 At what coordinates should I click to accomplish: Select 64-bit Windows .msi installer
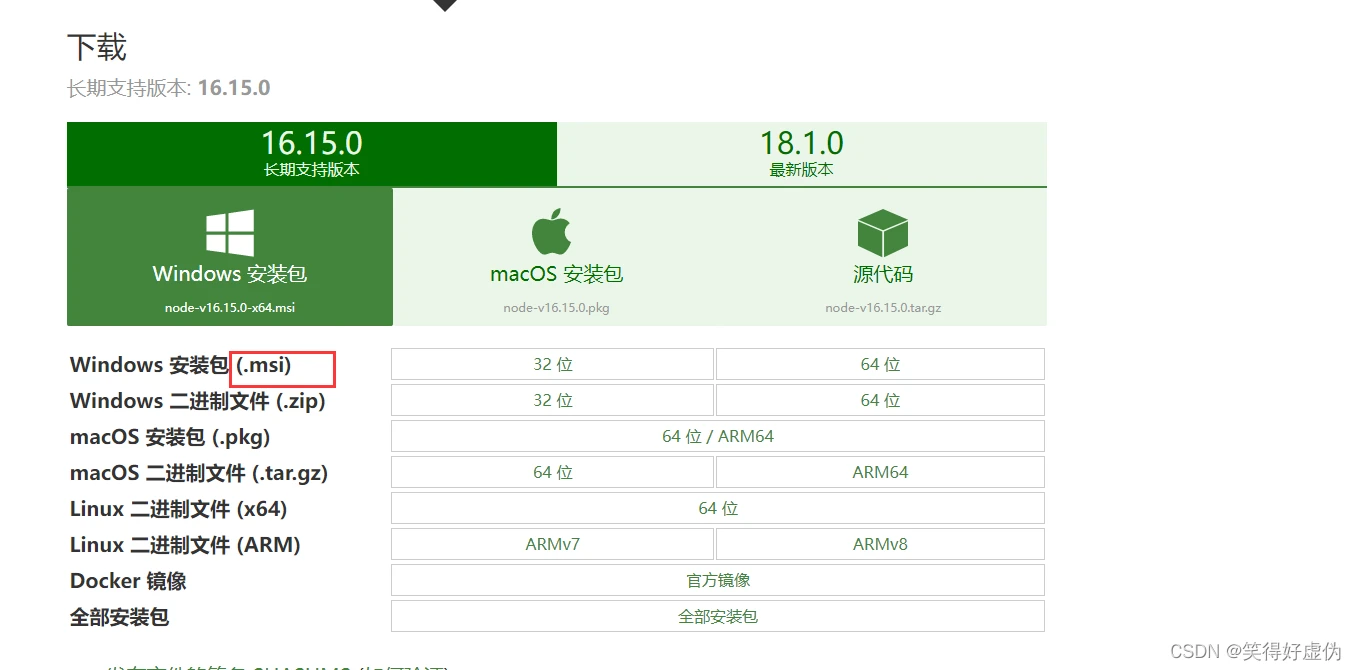tap(880, 364)
